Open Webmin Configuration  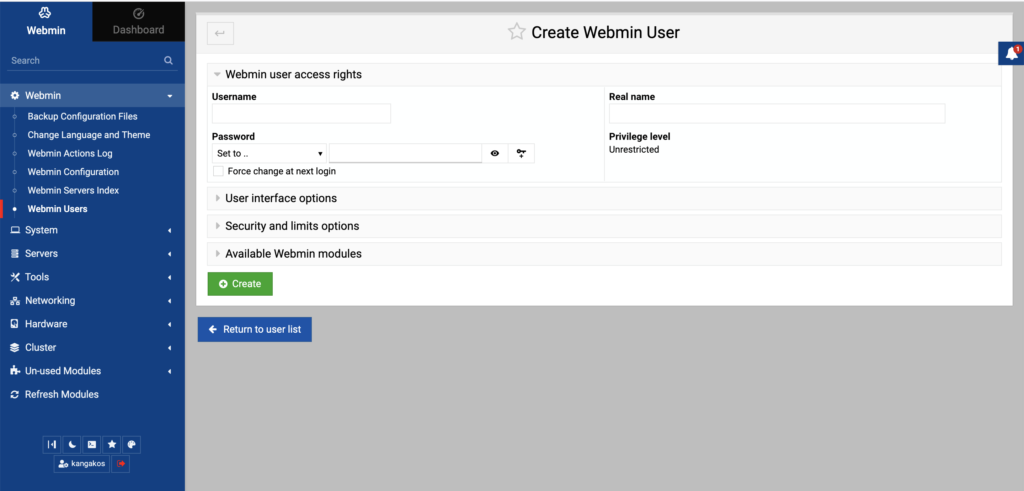pyautogui.click(x=73, y=172)
